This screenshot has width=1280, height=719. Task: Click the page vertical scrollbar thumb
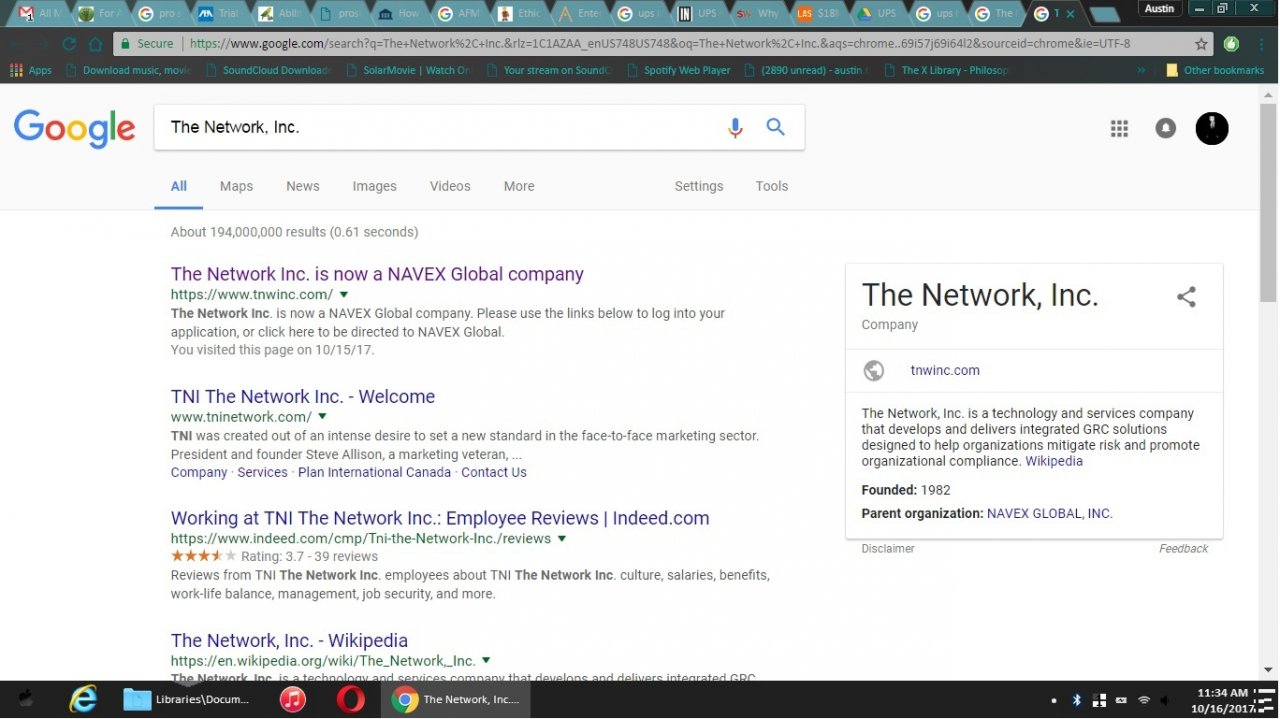pos(1268,201)
